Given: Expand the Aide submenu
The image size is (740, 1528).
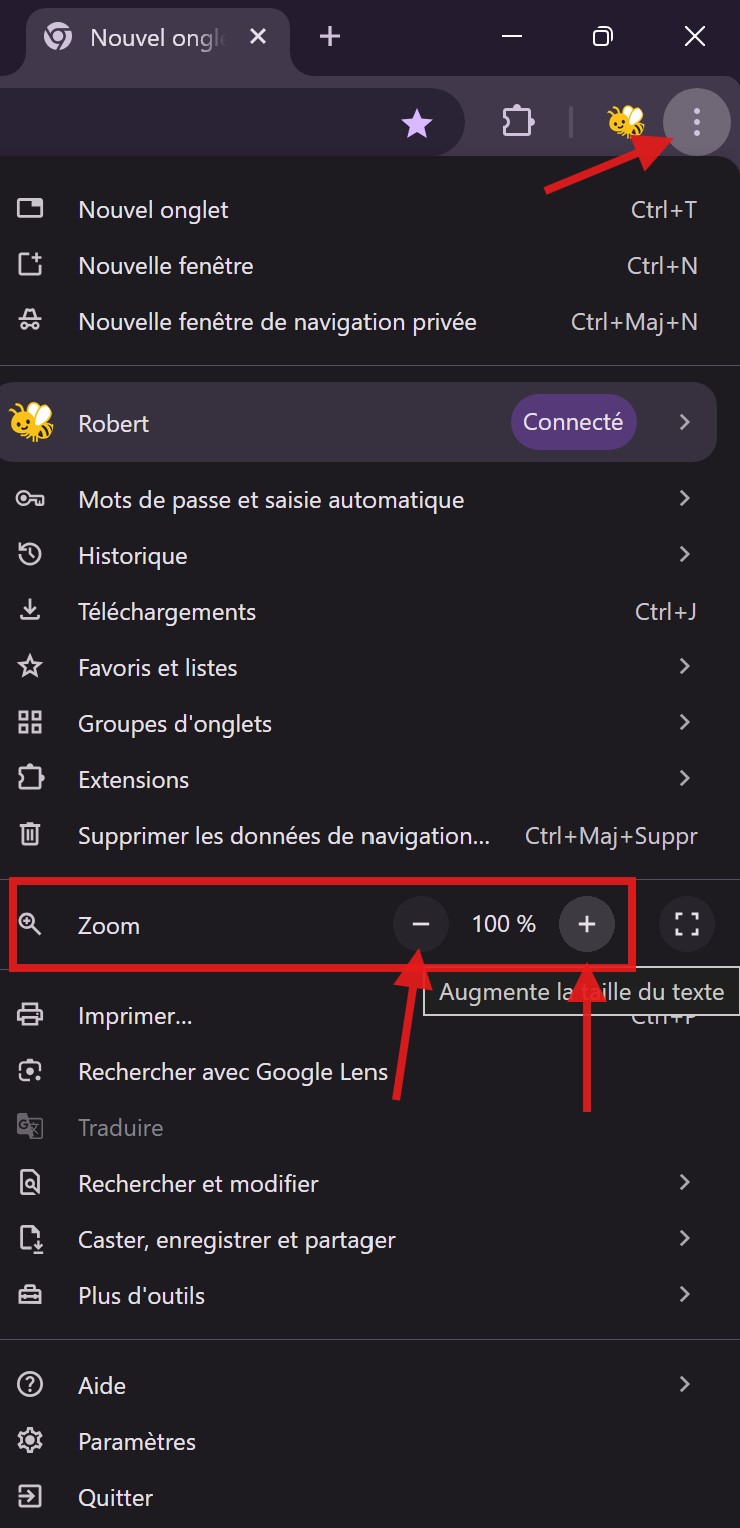Looking at the screenshot, I should pyautogui.click(x=685, y=1384).
